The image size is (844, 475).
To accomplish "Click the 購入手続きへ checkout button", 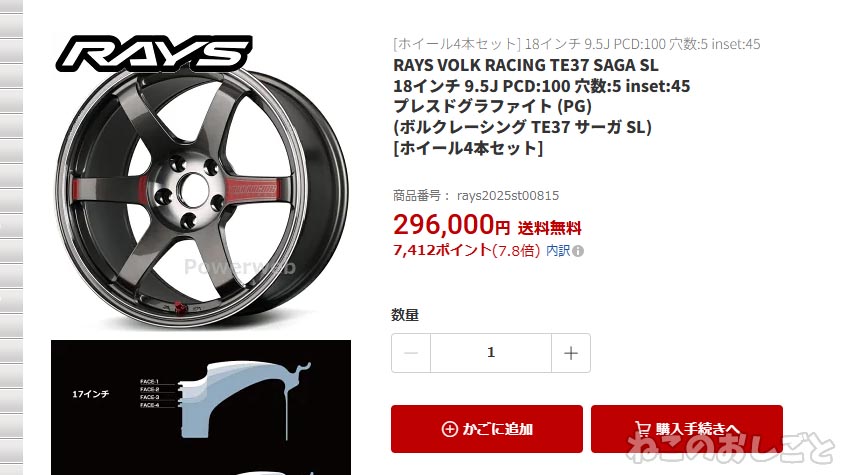I will 687,429.
